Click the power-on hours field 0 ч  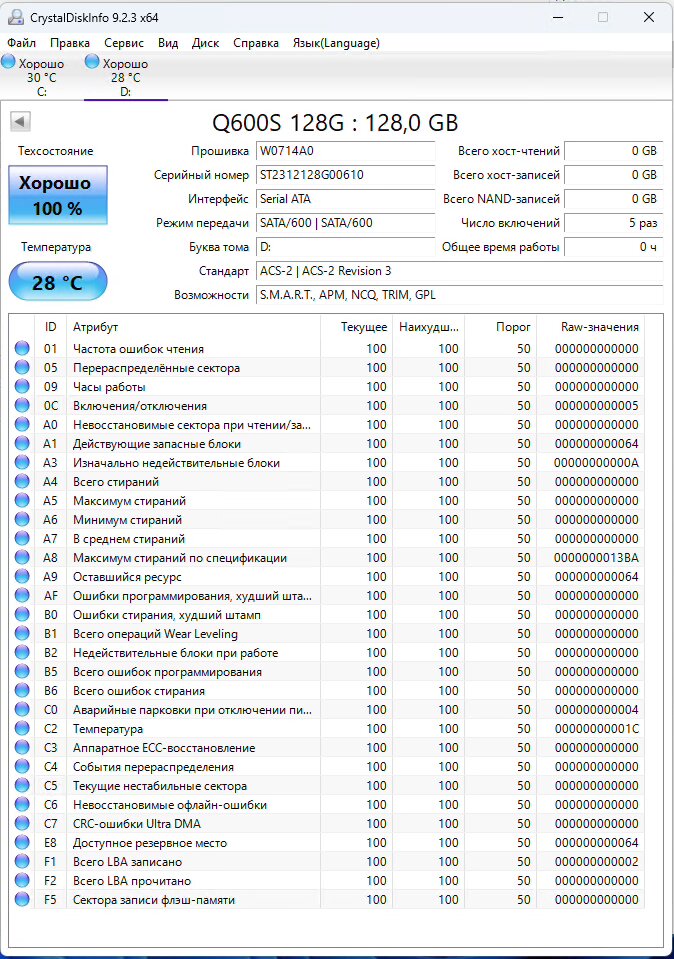(613, 247)
